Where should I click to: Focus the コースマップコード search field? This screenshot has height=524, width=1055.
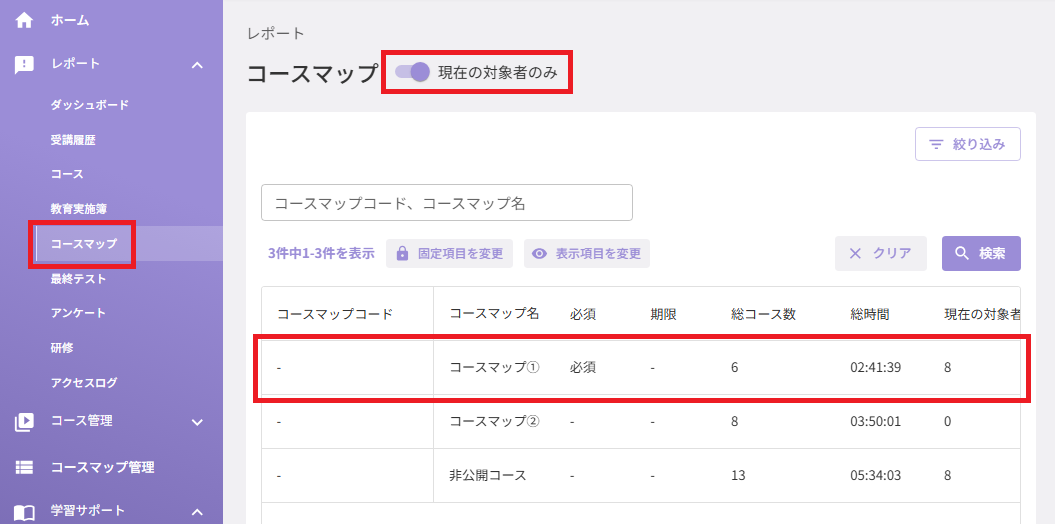(447, 202)
